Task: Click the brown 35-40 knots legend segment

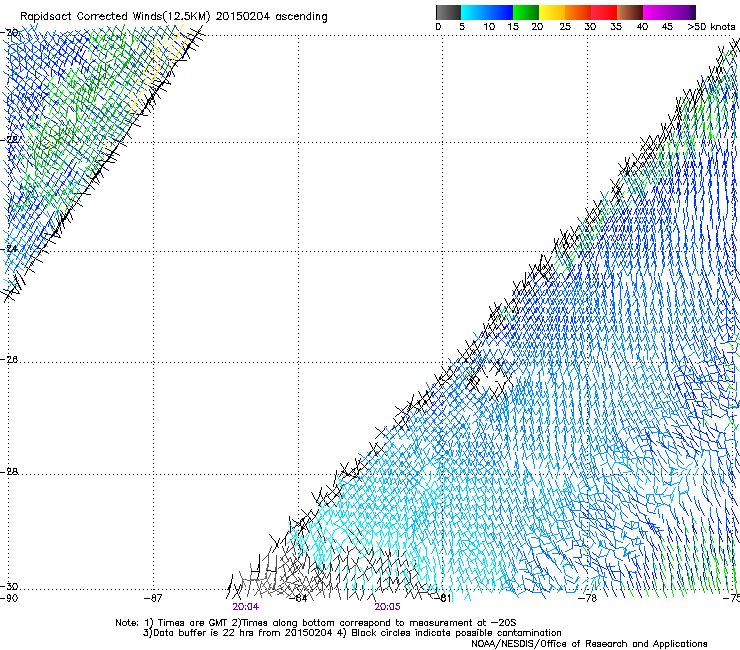Action: [630, 12]
